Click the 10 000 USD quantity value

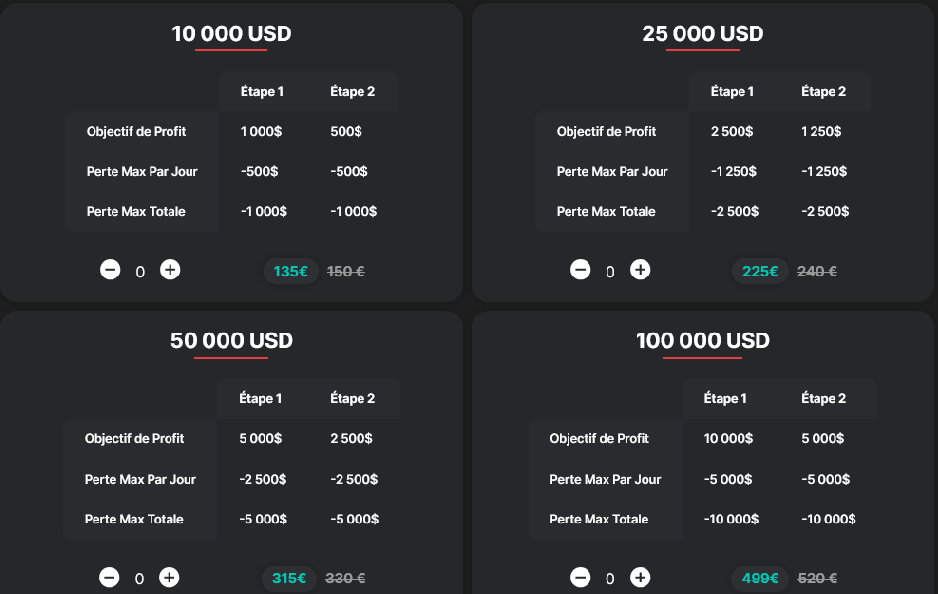[140, 272]
